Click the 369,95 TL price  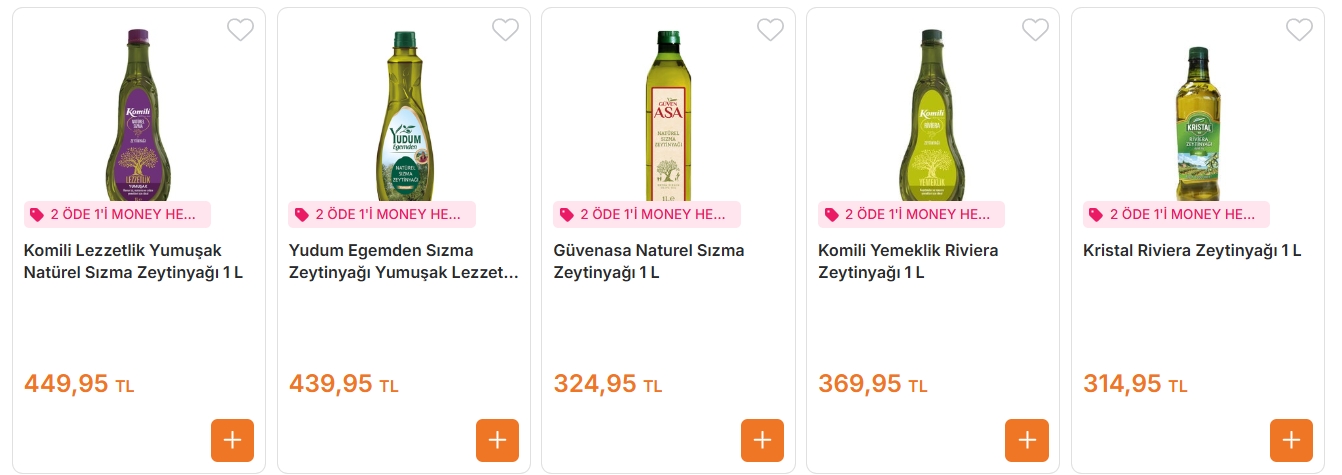860,384
